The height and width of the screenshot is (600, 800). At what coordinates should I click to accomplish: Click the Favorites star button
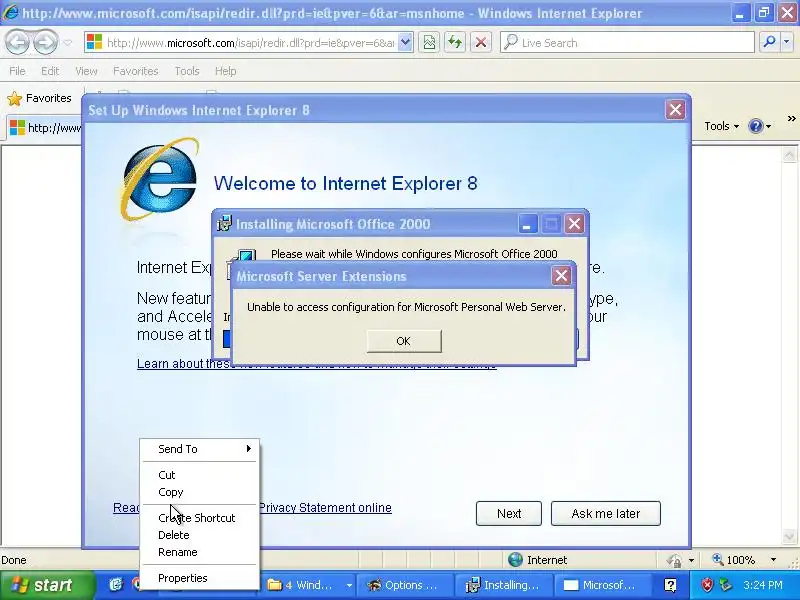click(x=40, y=98)
